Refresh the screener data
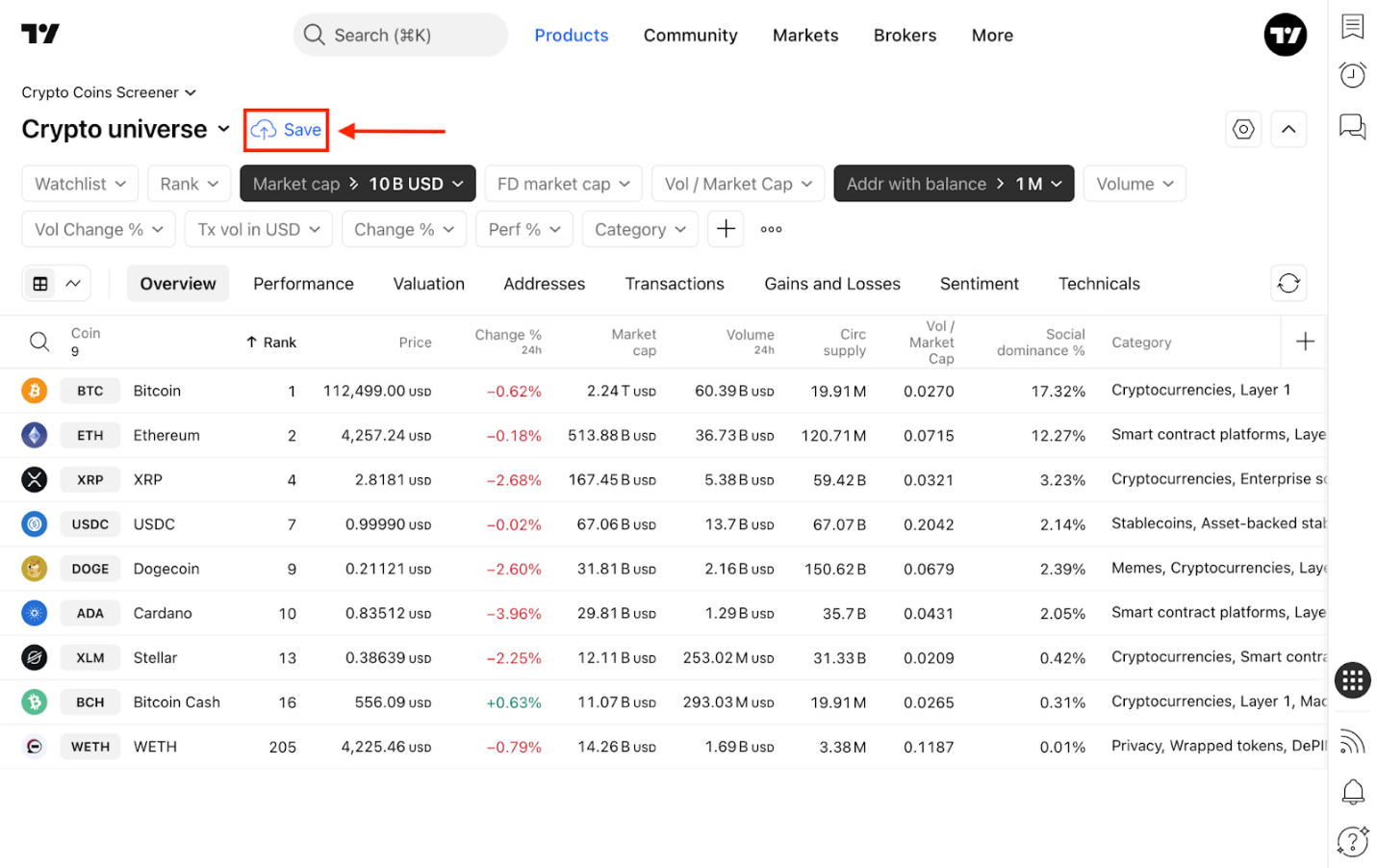 1288,283
